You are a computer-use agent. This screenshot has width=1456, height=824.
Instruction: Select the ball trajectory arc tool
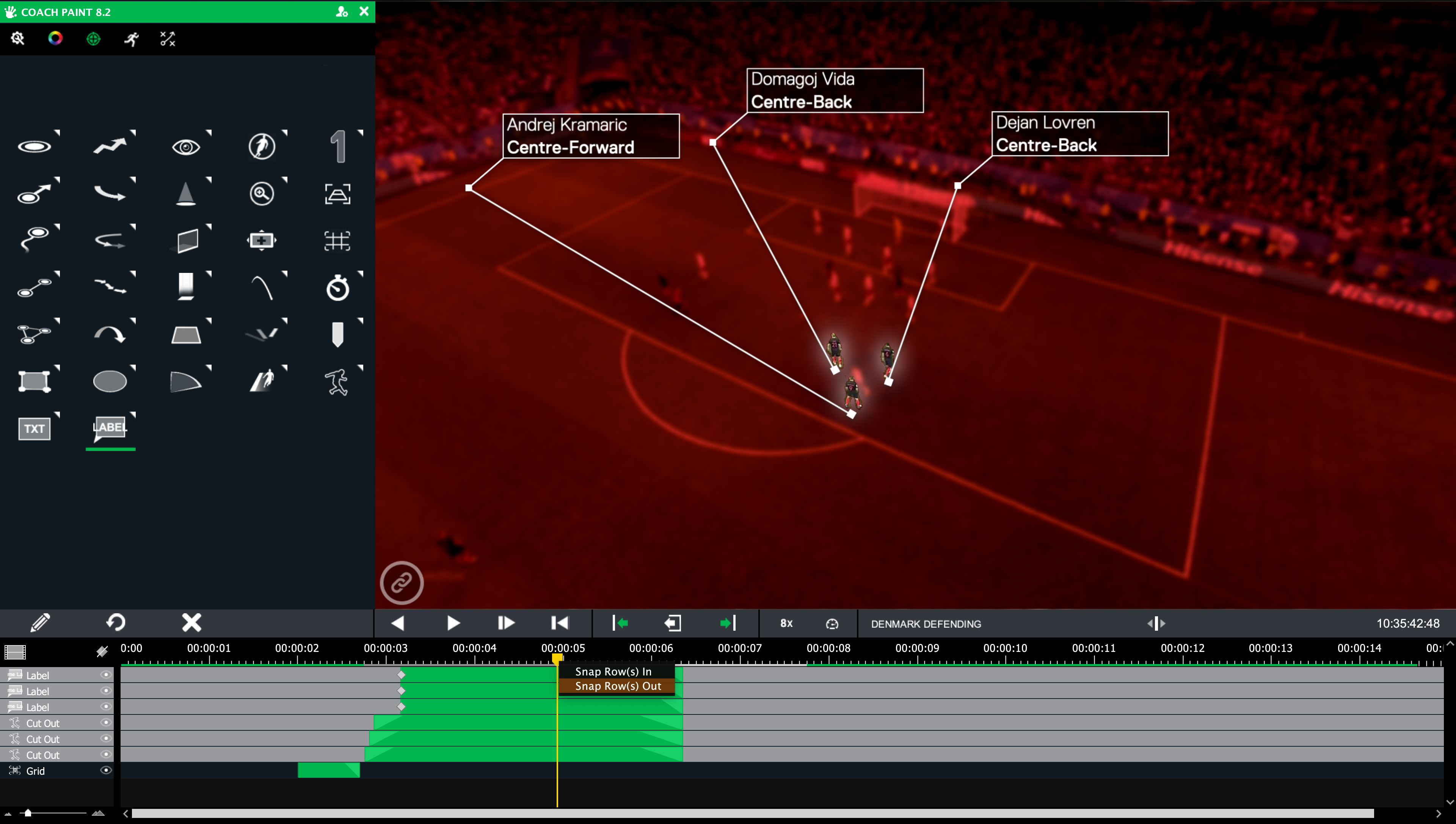[262, 288]
